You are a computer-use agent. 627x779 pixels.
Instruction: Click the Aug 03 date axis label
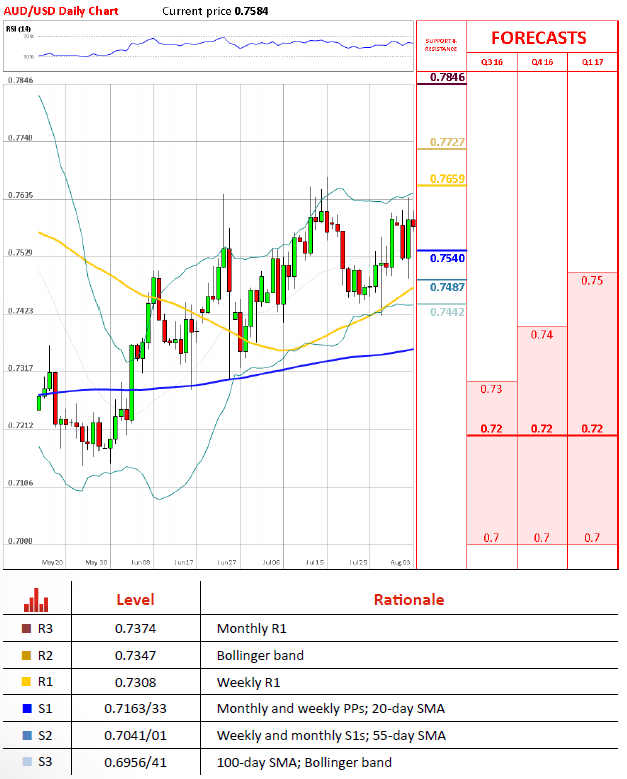point(400,562)
